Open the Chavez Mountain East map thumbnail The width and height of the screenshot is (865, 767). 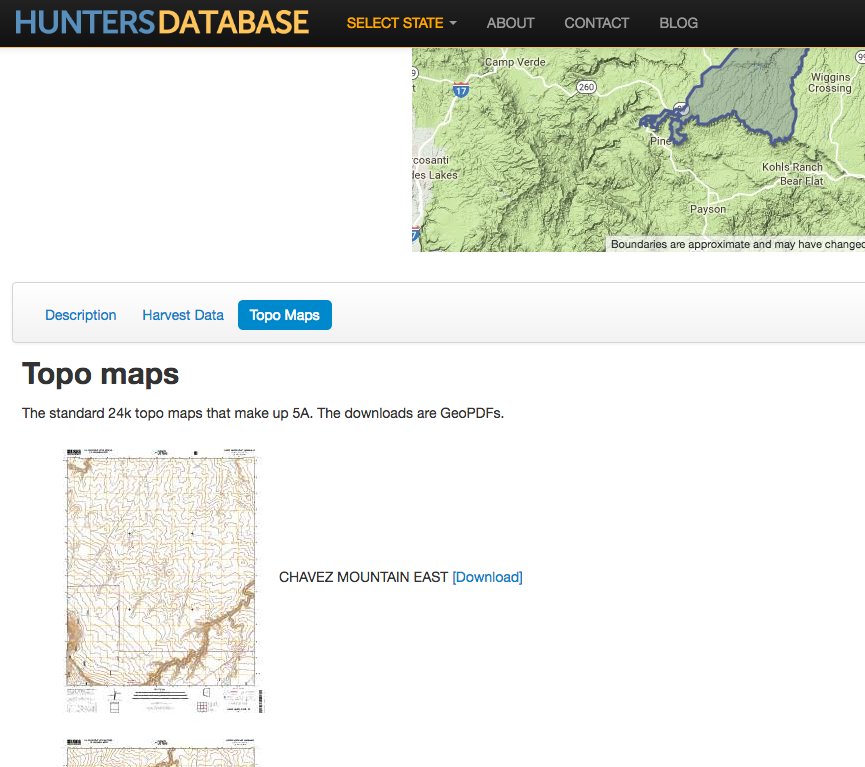click(x=163, y=580)
